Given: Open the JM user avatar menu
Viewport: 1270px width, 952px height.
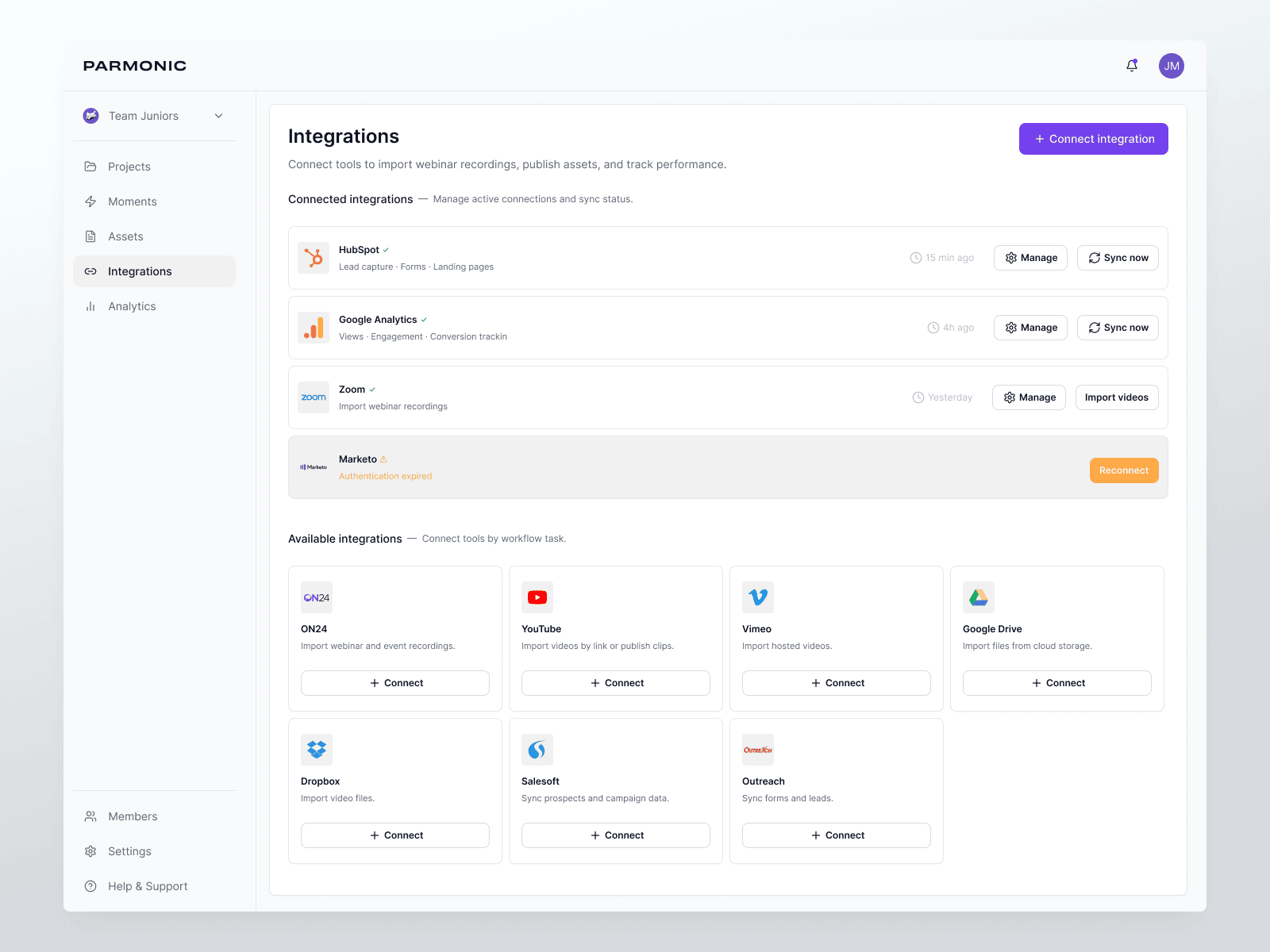Looking at the screenshot, I should [1172, 66].
